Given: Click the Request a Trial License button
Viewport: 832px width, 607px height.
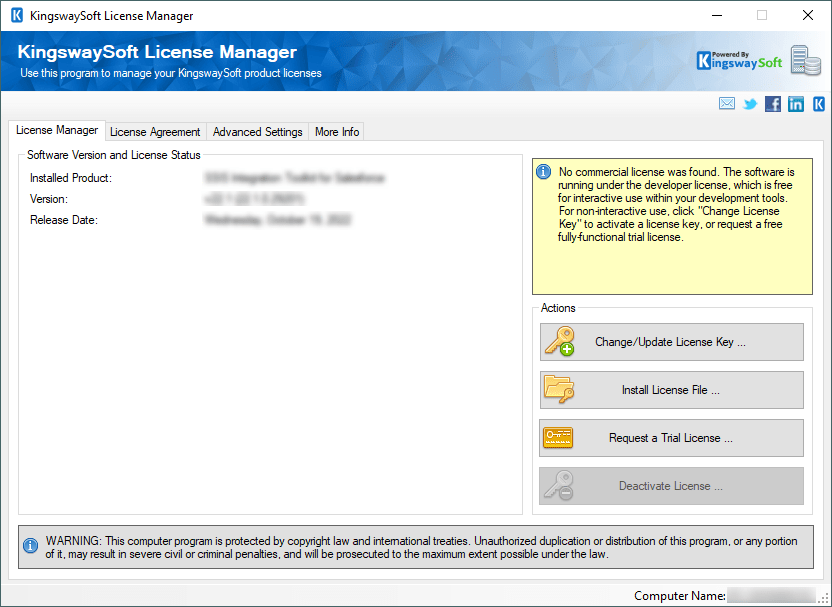Looking at the screenshot, I should pyautogui.click(x=671, y=437).
